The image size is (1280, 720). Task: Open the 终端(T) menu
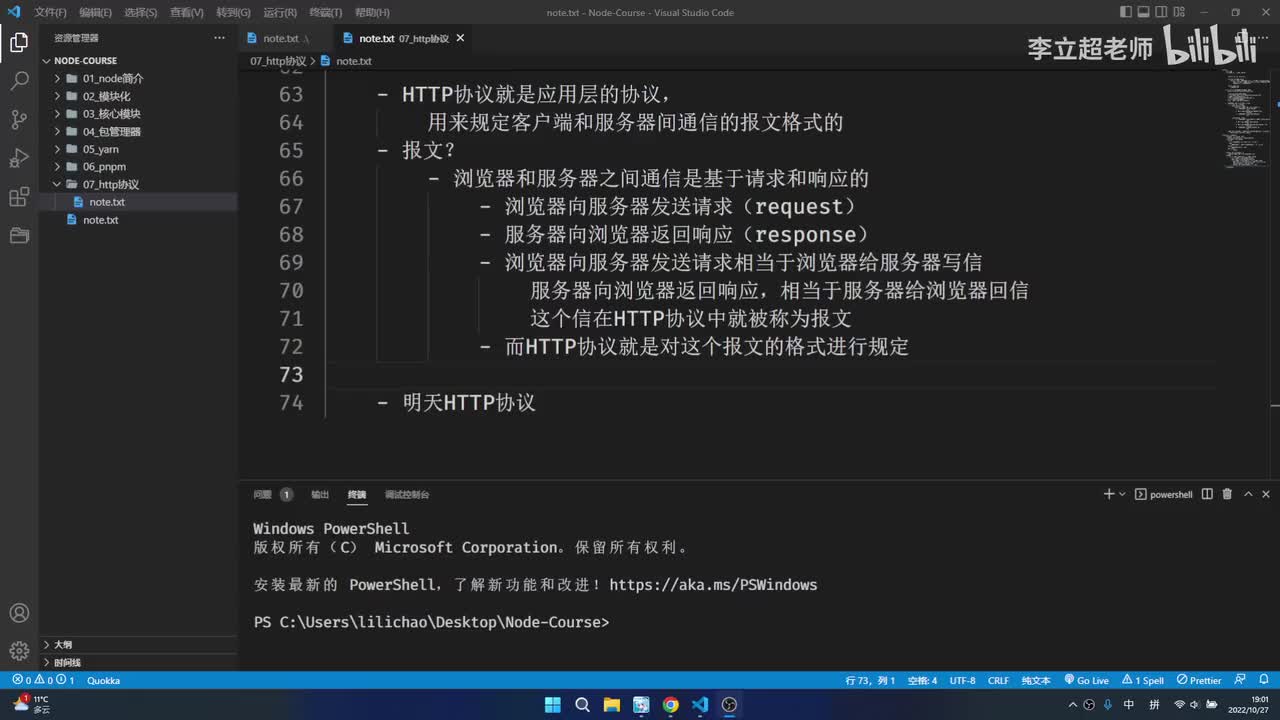(x=326, y=13)
